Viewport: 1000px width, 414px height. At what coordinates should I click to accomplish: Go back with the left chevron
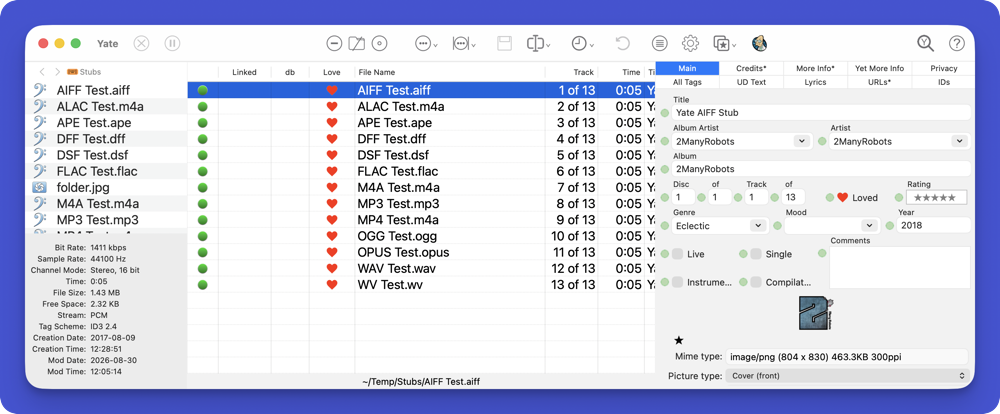pos(42,72)
